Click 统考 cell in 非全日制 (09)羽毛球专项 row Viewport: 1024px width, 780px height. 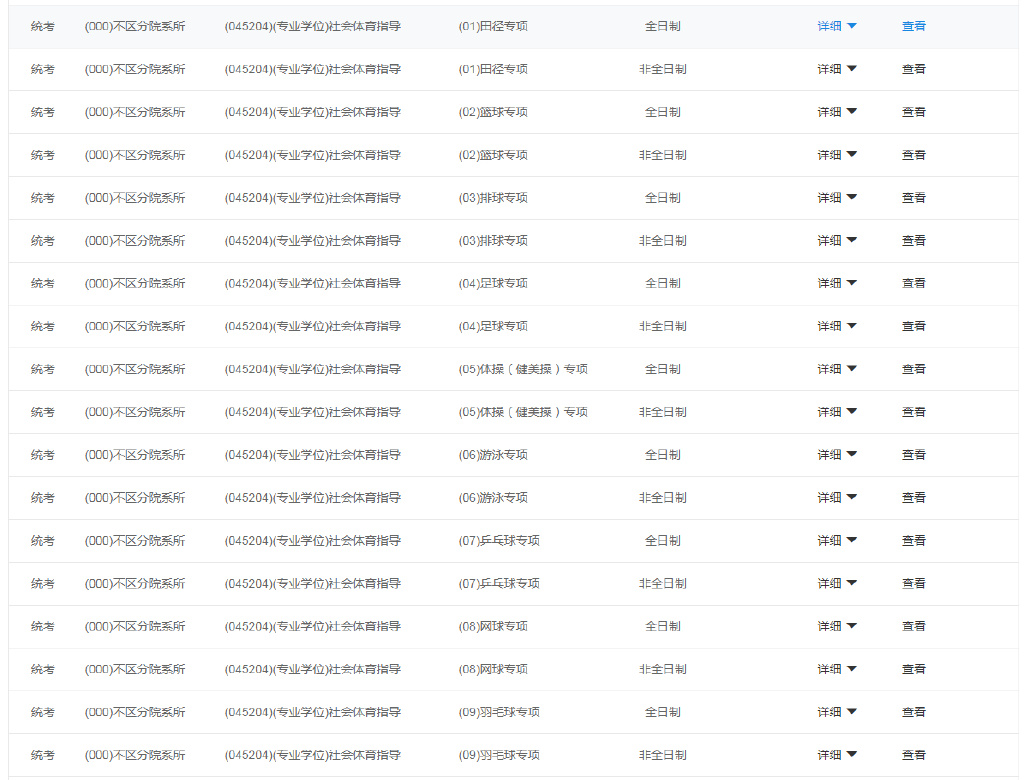42,755
